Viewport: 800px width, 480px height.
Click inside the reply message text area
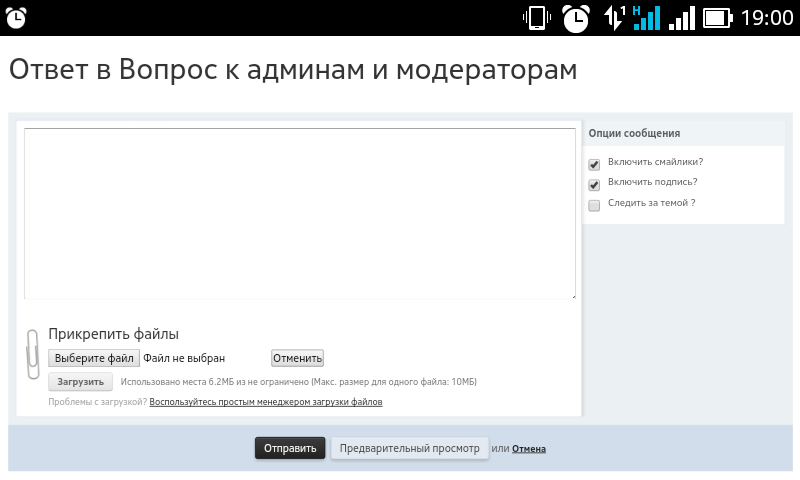click(300, 212)
